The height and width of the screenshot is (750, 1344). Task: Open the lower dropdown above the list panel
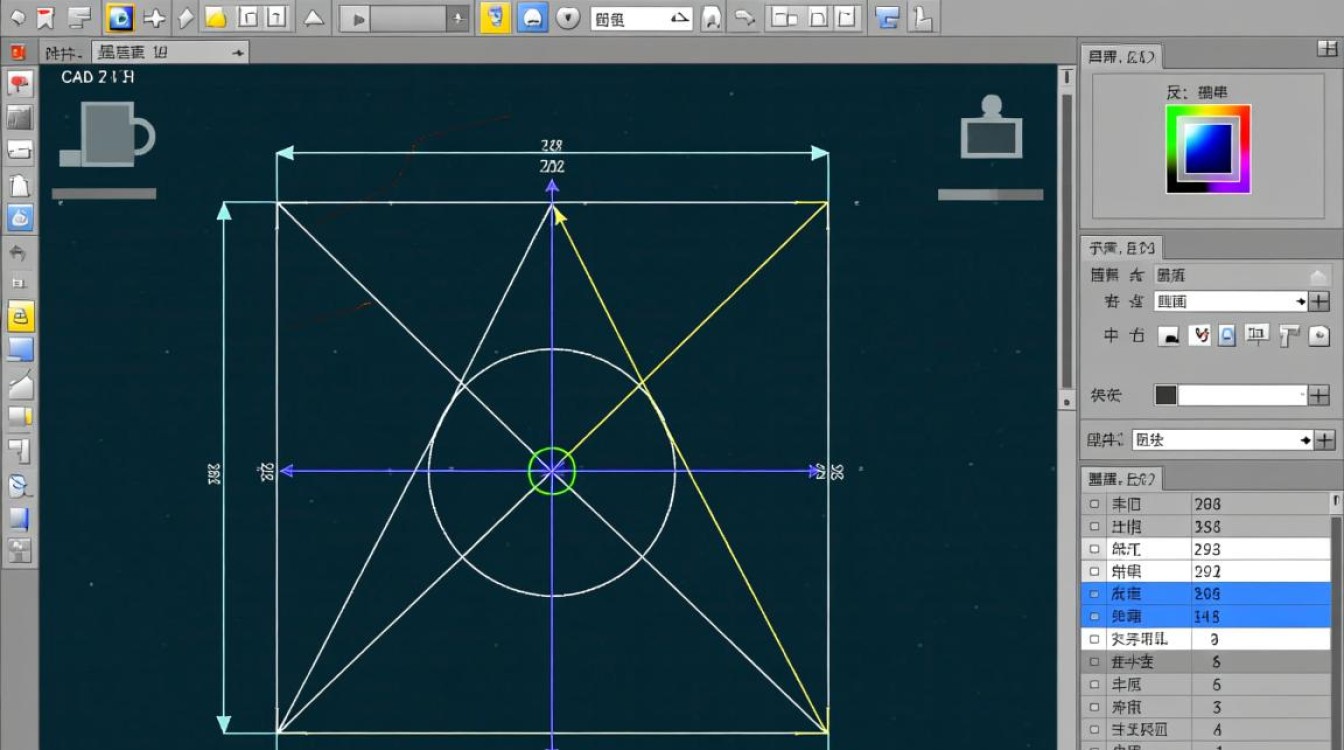[1222, 440]
